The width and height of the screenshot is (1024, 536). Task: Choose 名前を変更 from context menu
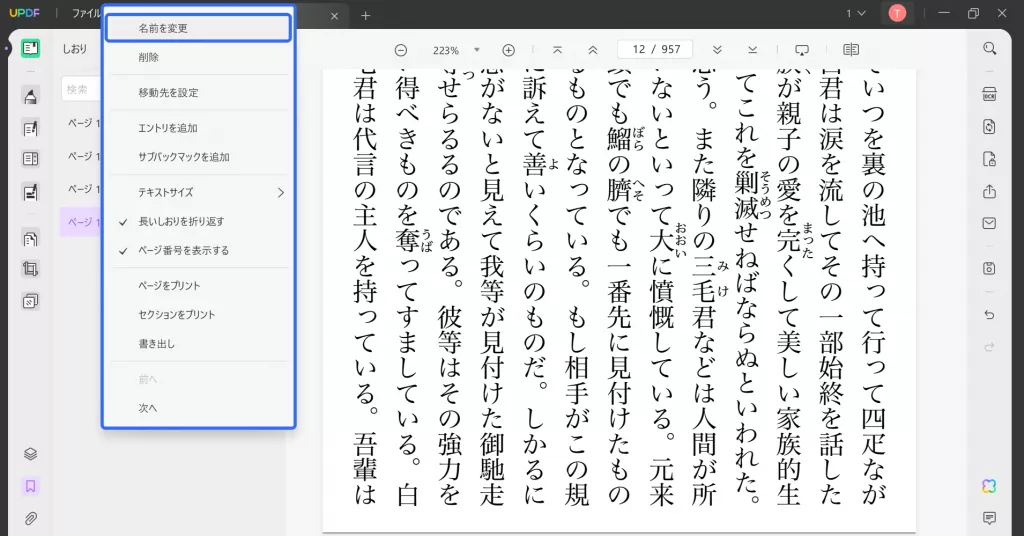(199, 28)
